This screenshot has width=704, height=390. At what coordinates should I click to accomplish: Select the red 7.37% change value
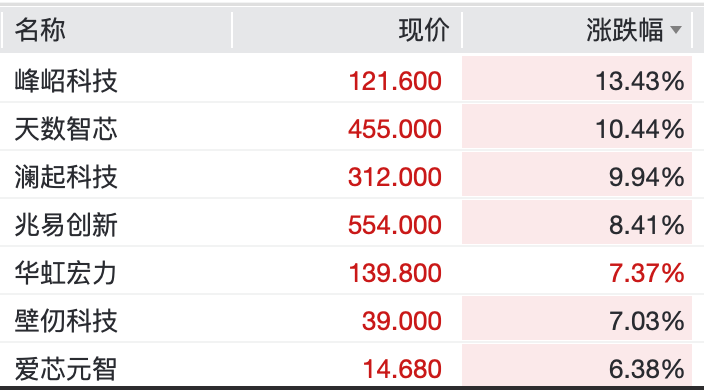click(x=647, y=273)
